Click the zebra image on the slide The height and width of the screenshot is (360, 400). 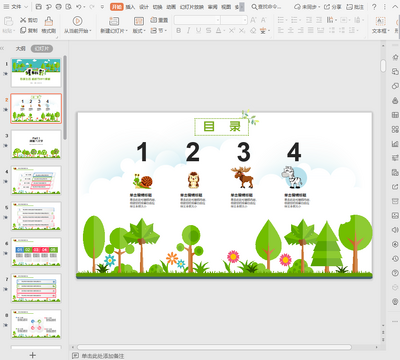(x=293, y=178)
